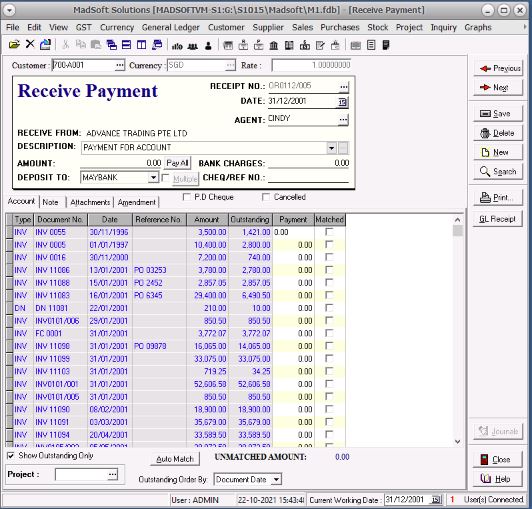Image resolution: width=532 pixels, height=509 pixels.
Task: Browse projects with the Project ellipsis button
Action: (x=112, y=474)
